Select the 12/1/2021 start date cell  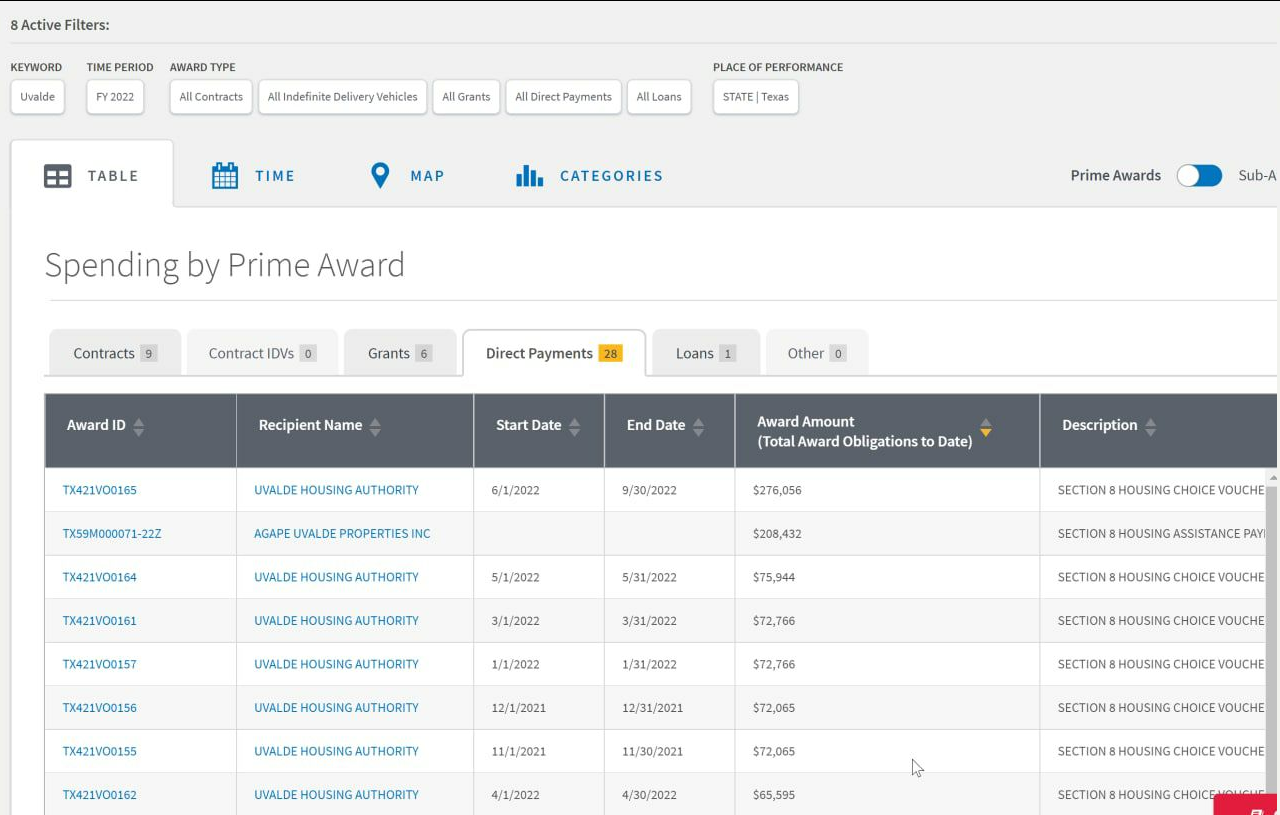539,708
